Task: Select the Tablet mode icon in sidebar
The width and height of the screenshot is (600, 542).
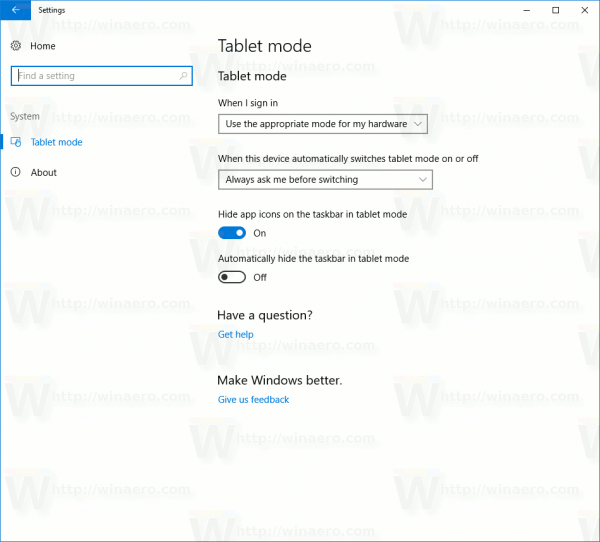Action: coord(16,142)
